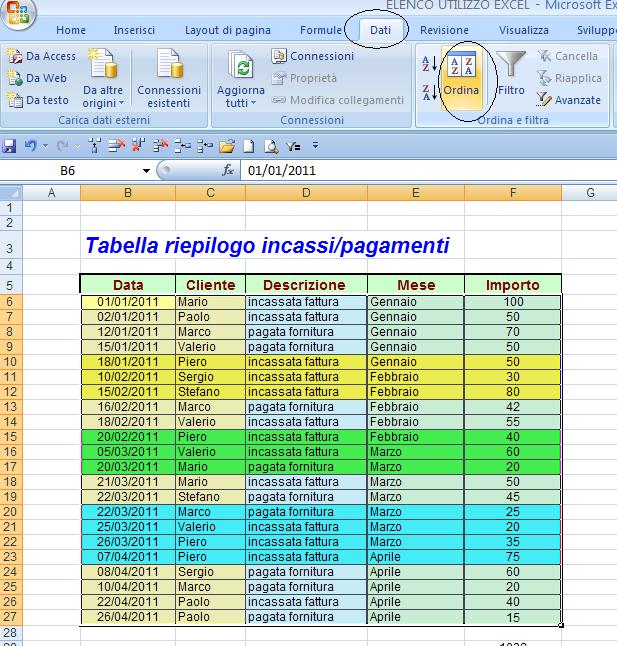
Task: Select the Sergio cell in row 11
Action: coord(210,377)
